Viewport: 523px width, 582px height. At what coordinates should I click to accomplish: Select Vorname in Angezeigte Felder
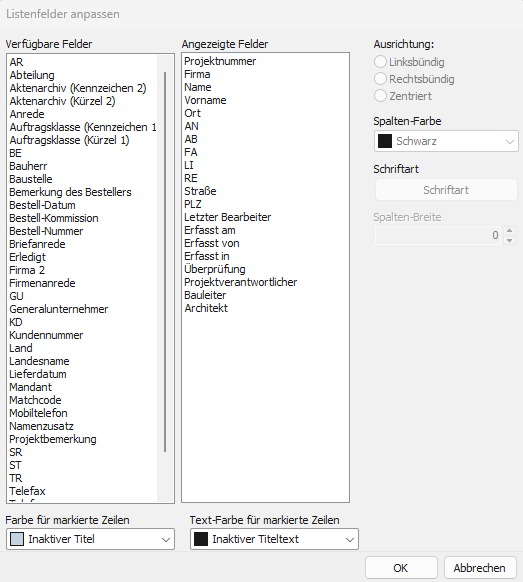click(x=205, y=100)
